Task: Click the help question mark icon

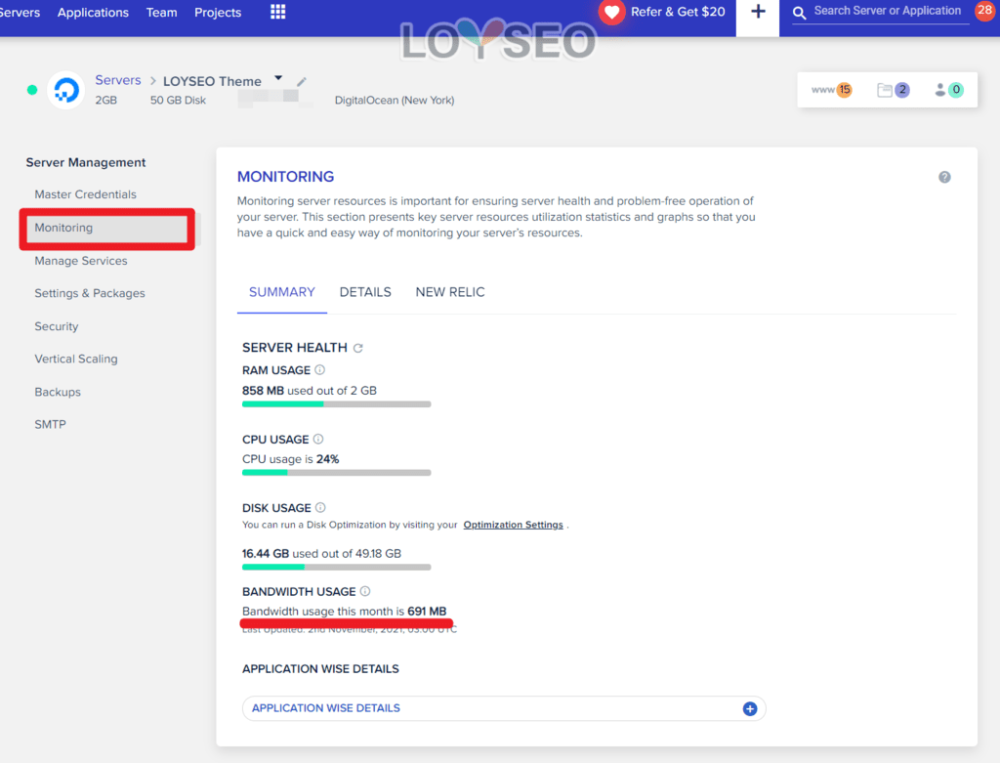Action: coord(945,177)
